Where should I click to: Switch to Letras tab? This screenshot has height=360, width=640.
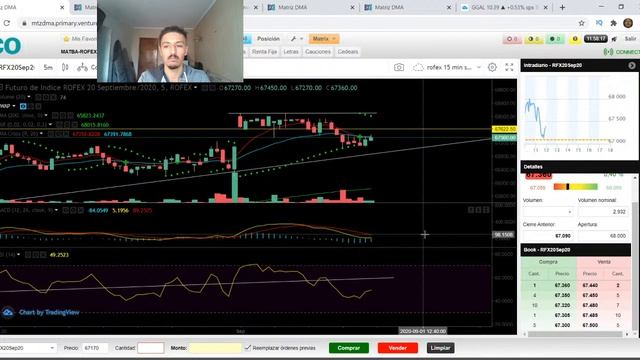point(291,52)
